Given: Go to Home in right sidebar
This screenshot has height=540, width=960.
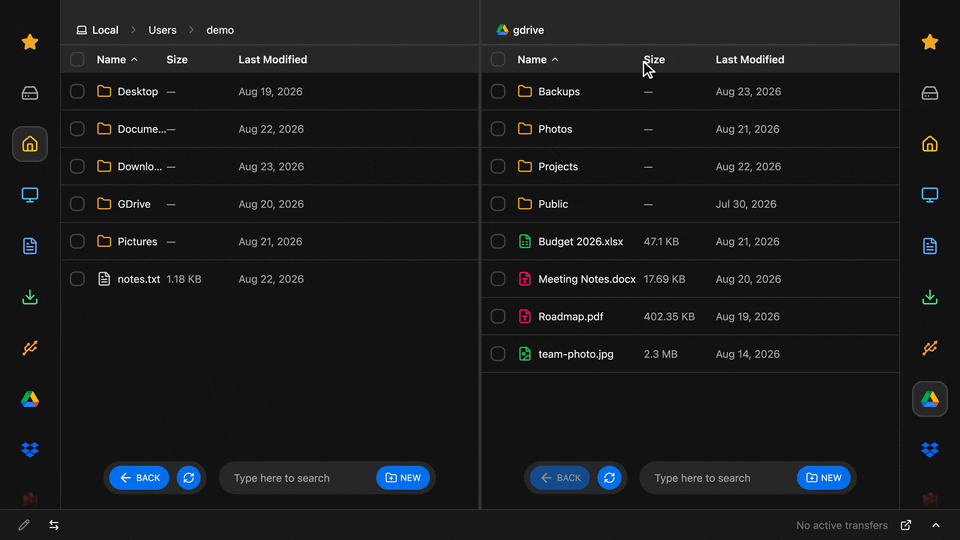Looking at the screenshot, I should tap(930, 144).
